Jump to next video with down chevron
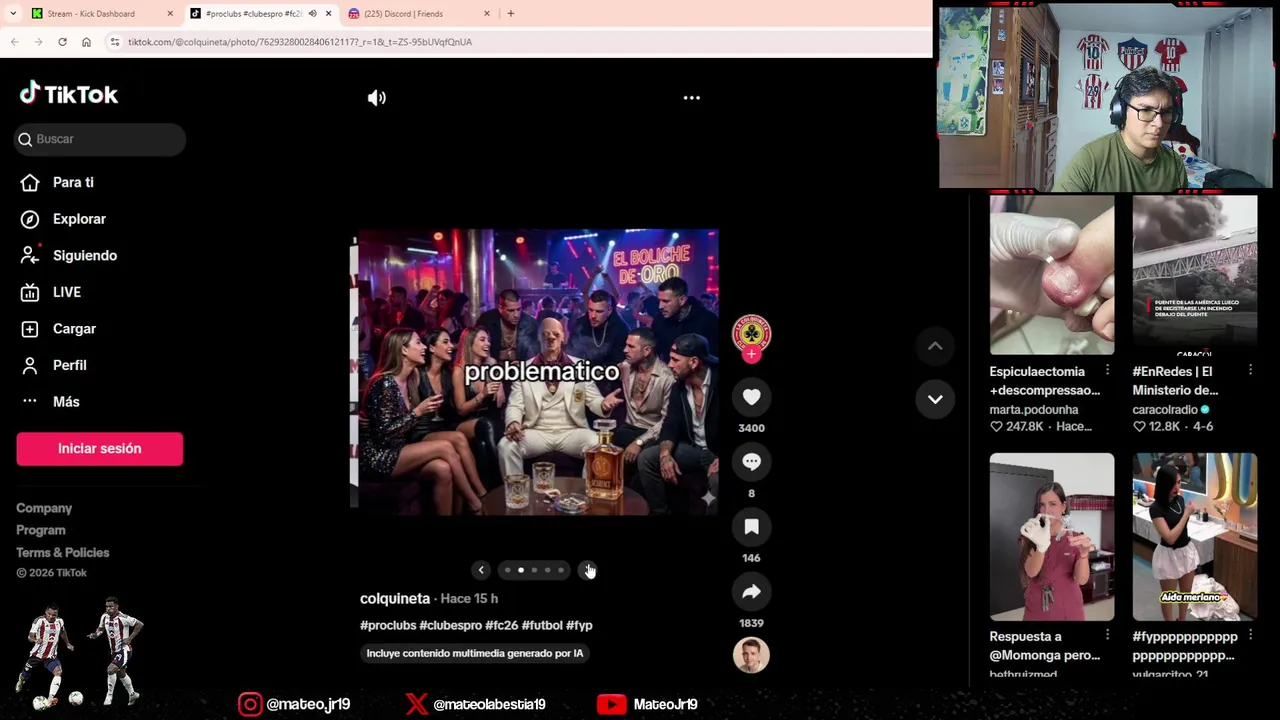Viewport: 1280px width, 720px height. click(935, 399)
